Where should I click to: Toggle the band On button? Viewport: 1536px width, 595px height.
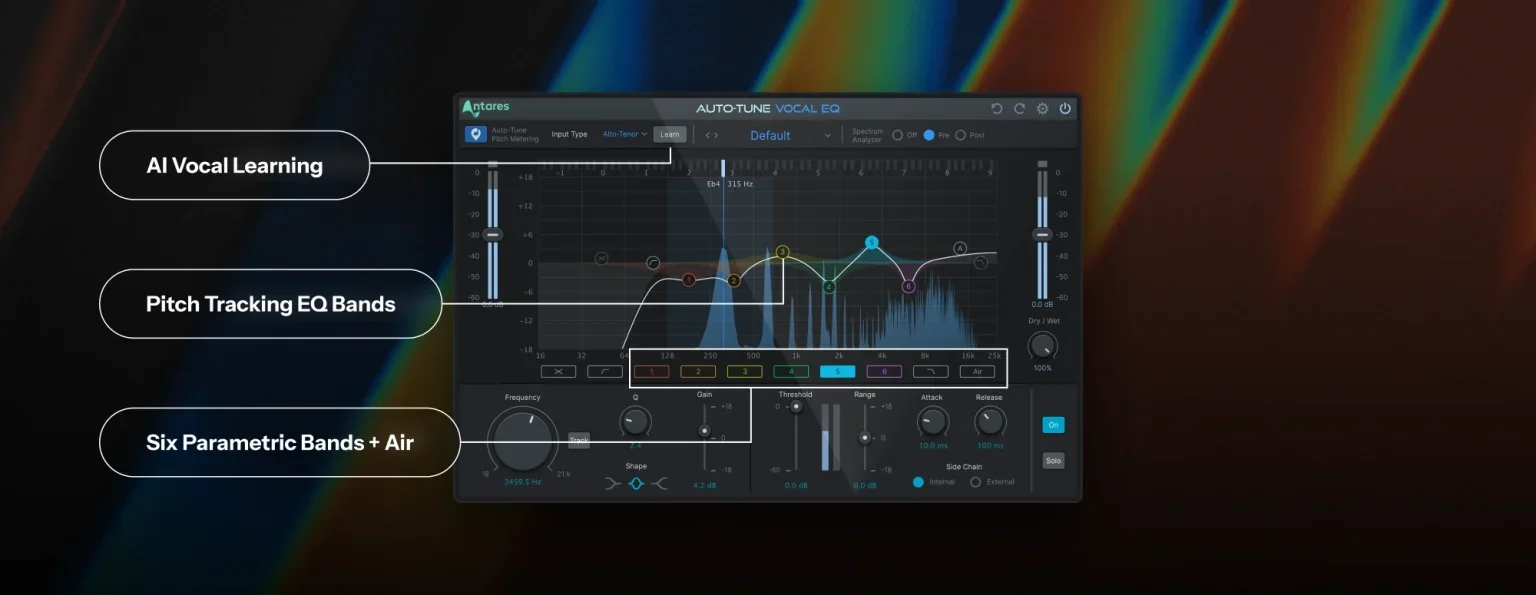pos(1053,425)
